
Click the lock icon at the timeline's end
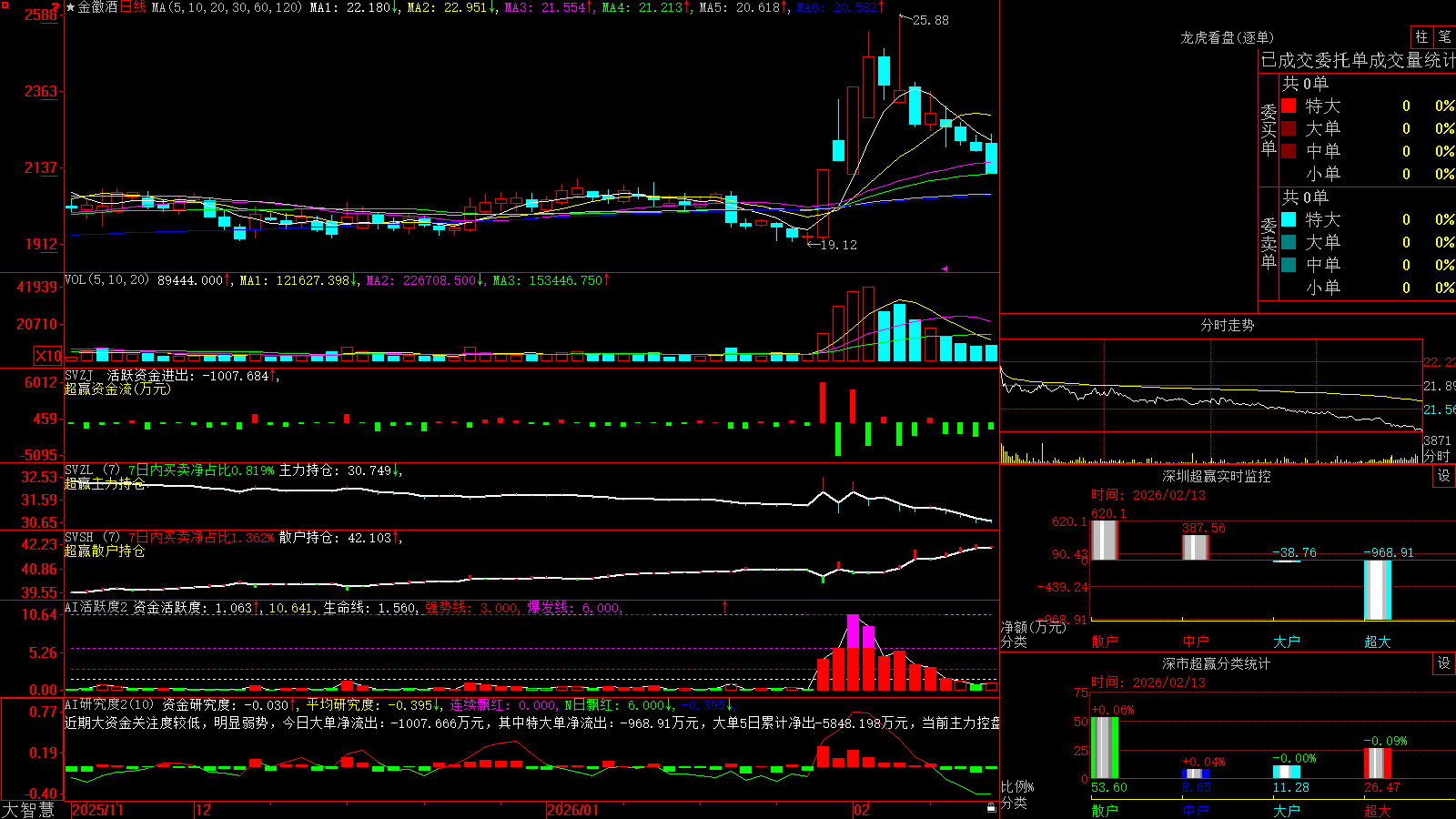point(991,808)
